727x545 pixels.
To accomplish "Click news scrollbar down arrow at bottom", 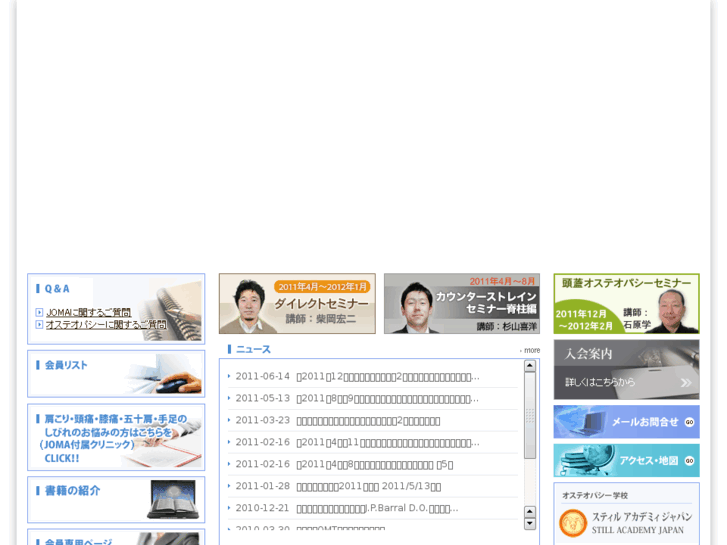I will click(530, 524).
